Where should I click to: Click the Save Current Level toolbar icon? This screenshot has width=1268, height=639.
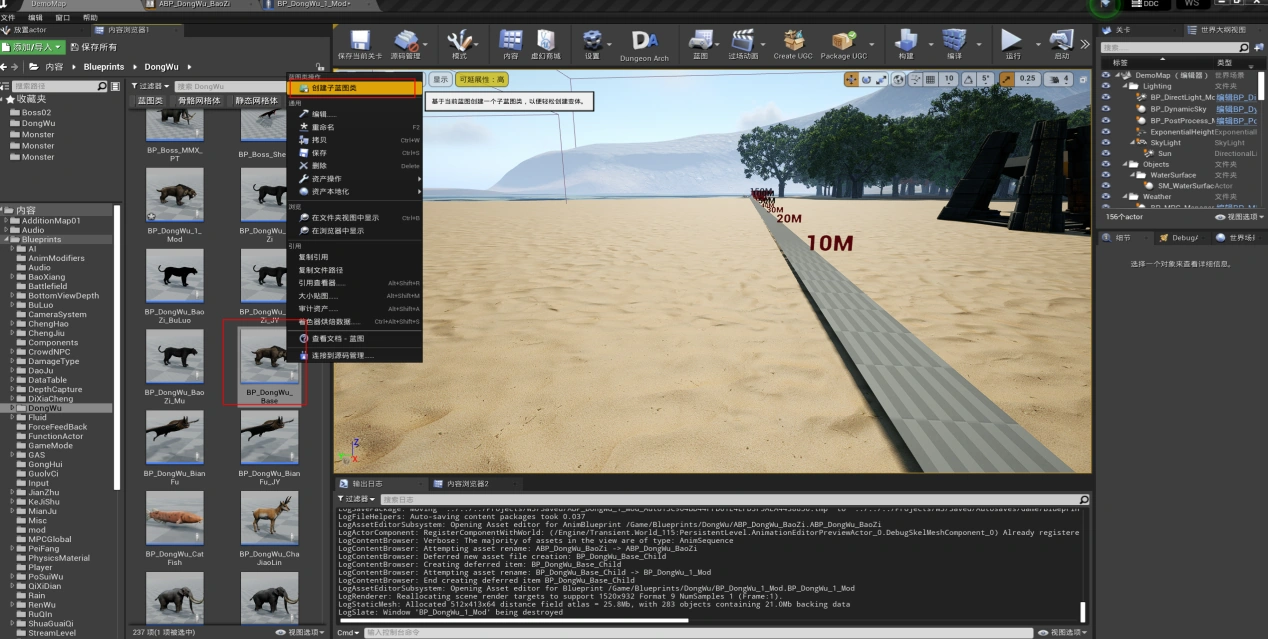point(359,42)
